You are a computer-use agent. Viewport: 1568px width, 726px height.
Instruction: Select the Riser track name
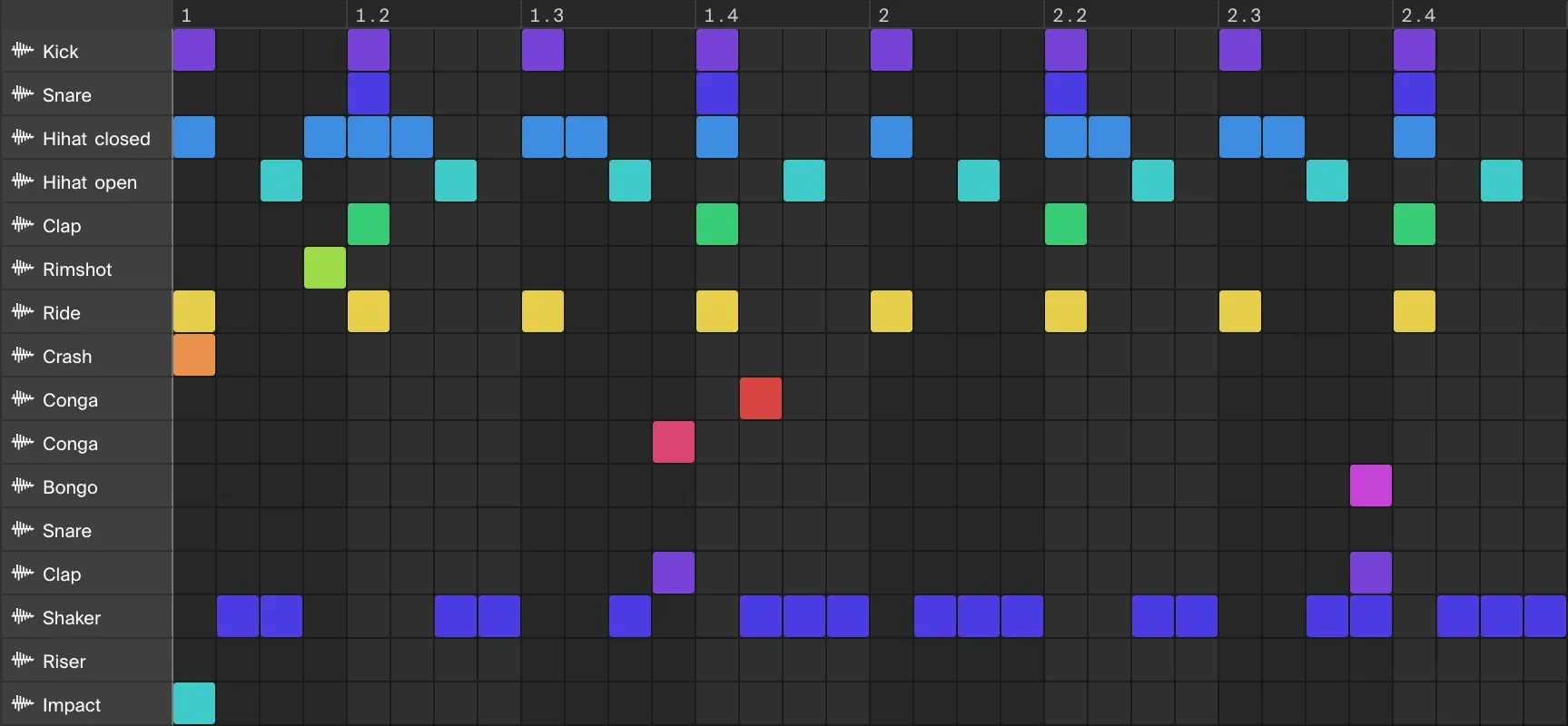pos(64,662)
